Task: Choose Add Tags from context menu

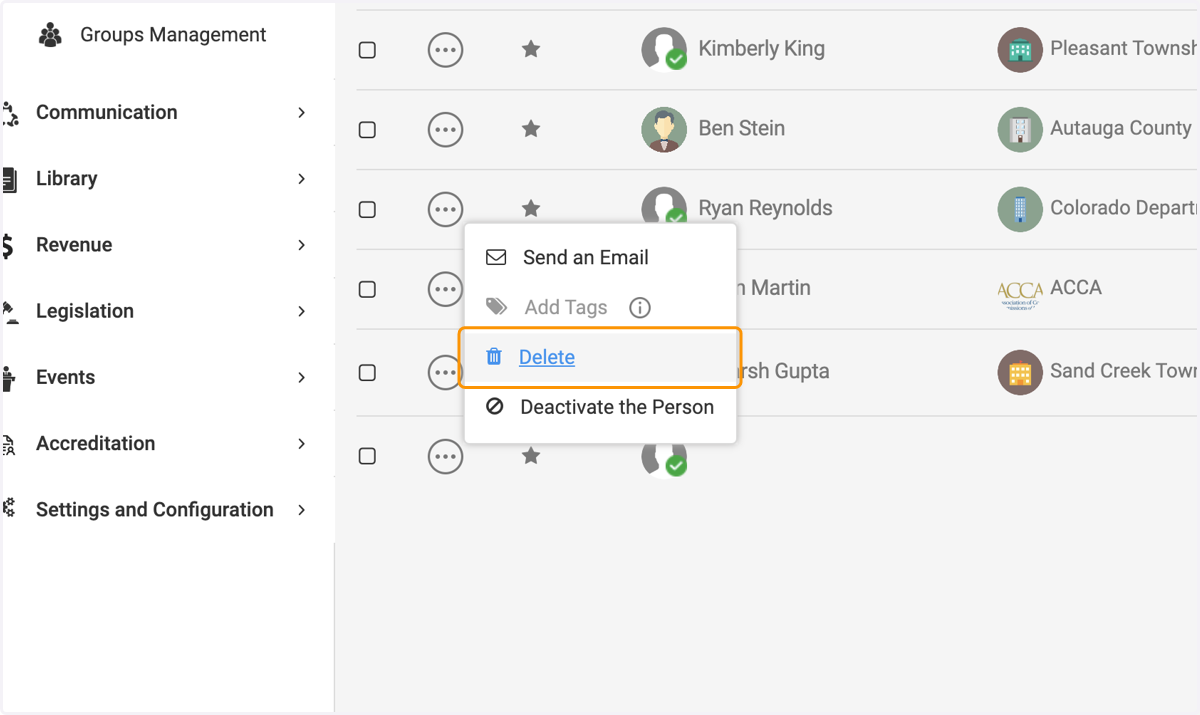Action: (566, 307)
